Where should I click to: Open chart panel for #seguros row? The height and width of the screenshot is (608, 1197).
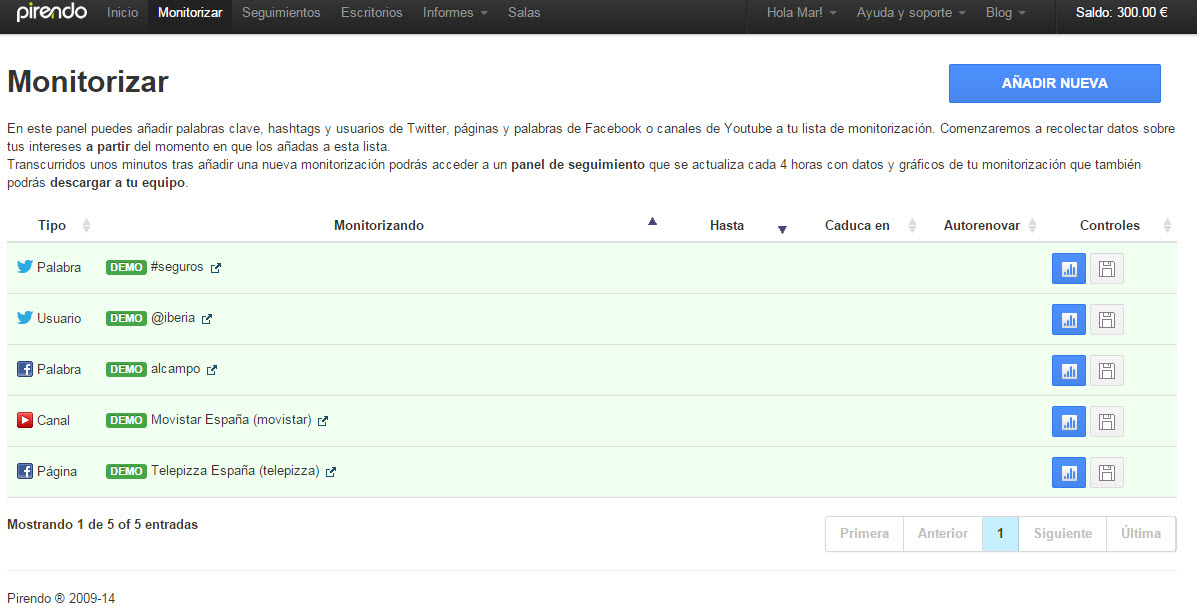pos(1068,268)
